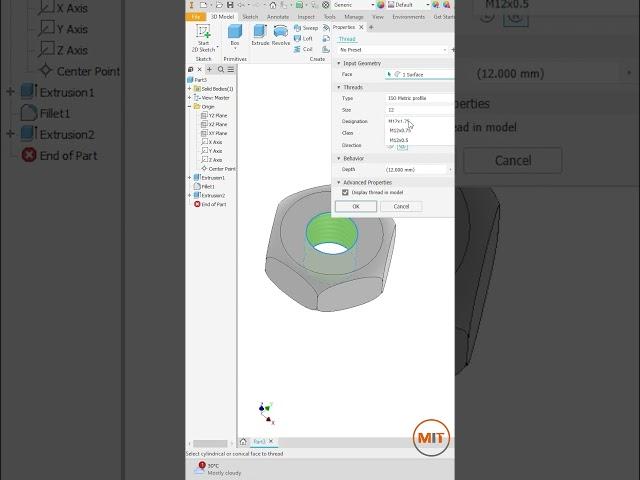The image size is (640, 480).
Task: Click OK in Thread properties
Action: coord(356,207)
